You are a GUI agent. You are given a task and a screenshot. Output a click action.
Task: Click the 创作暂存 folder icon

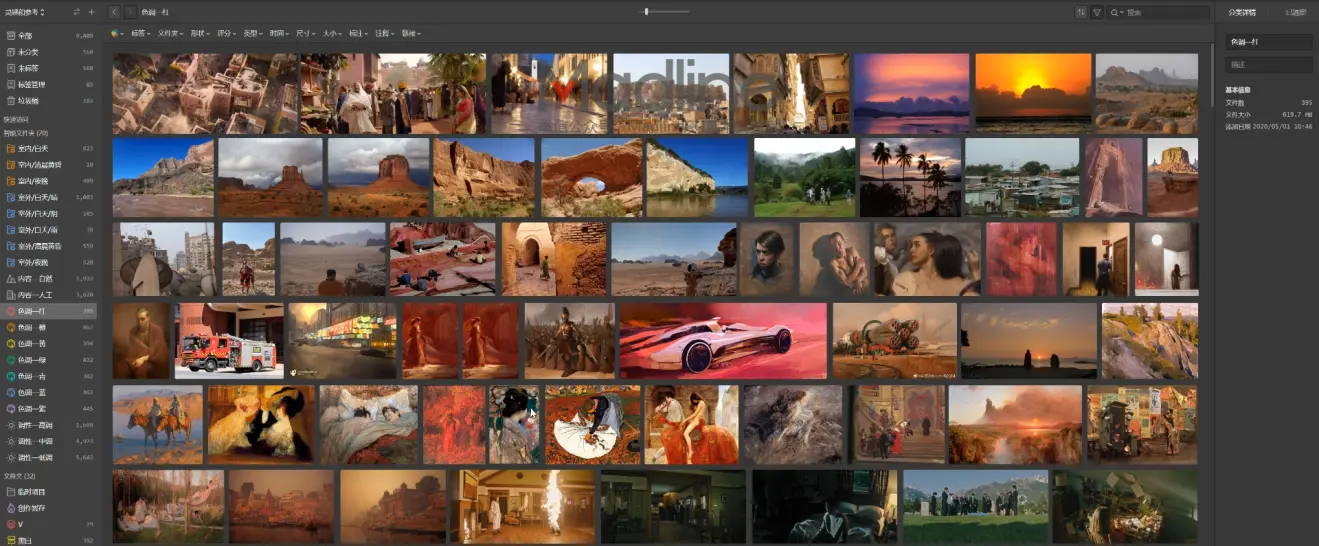coord(10,508)
